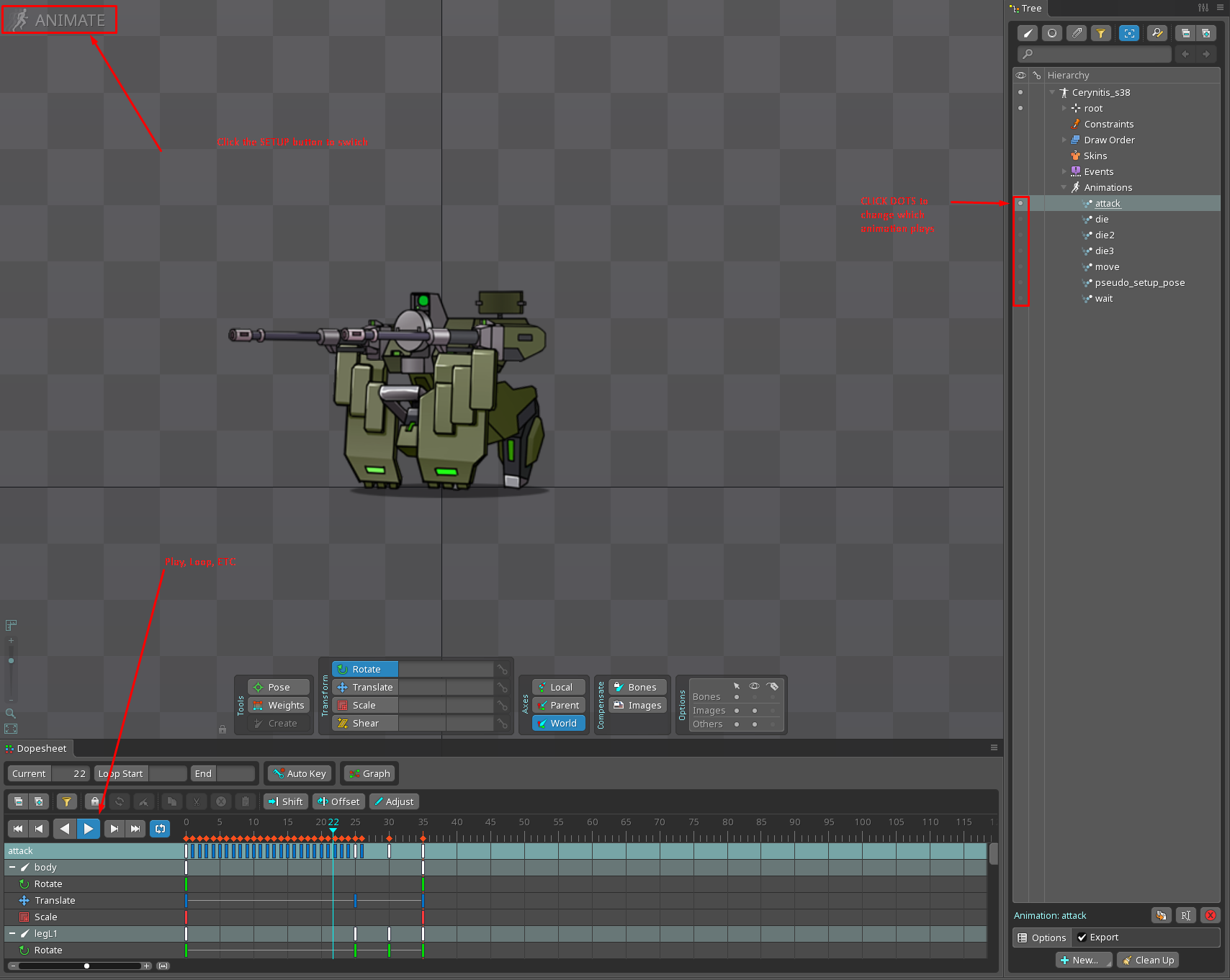Click the dopesheet timeline zoom slider
This screenshot has height=980, width=1230.
(x=86, y=966)
